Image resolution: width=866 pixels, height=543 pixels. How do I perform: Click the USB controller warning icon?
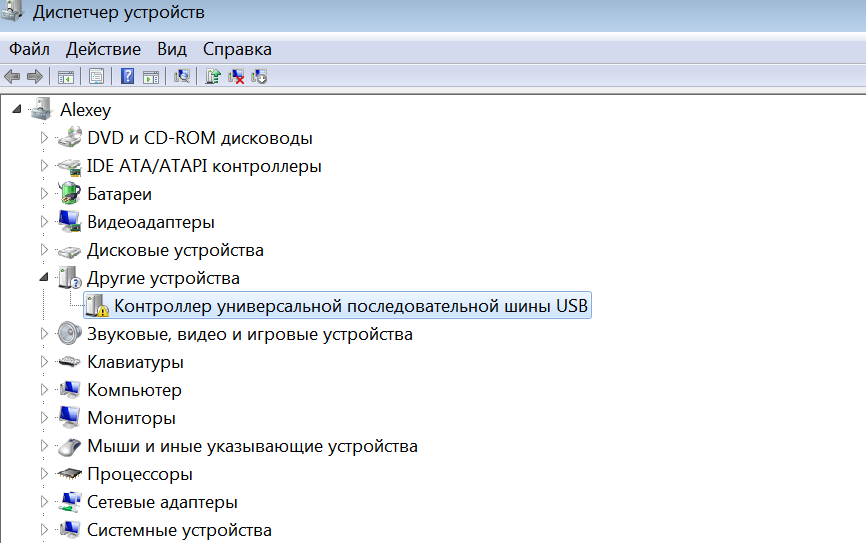(97, 305)
